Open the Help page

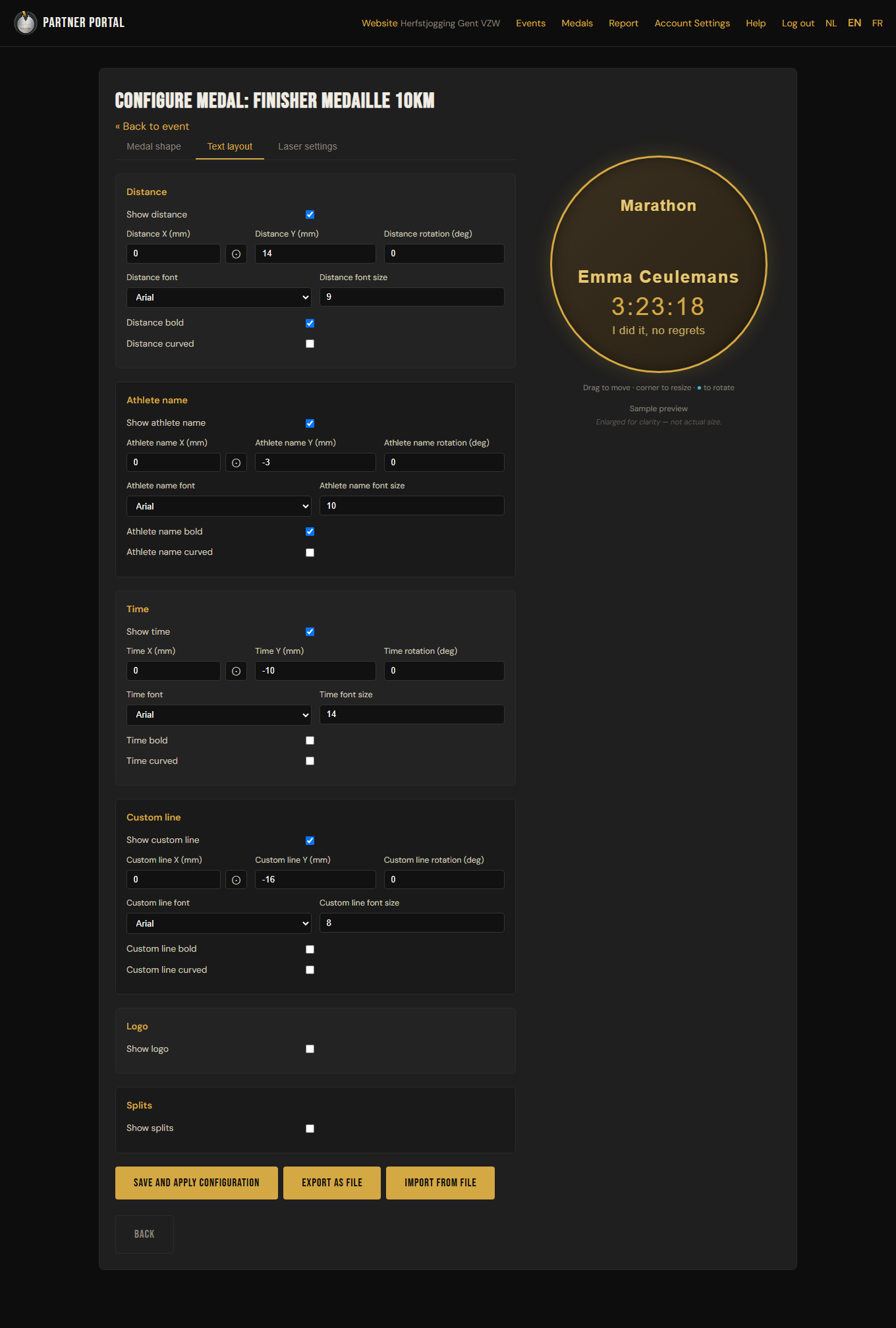[756, 23]
